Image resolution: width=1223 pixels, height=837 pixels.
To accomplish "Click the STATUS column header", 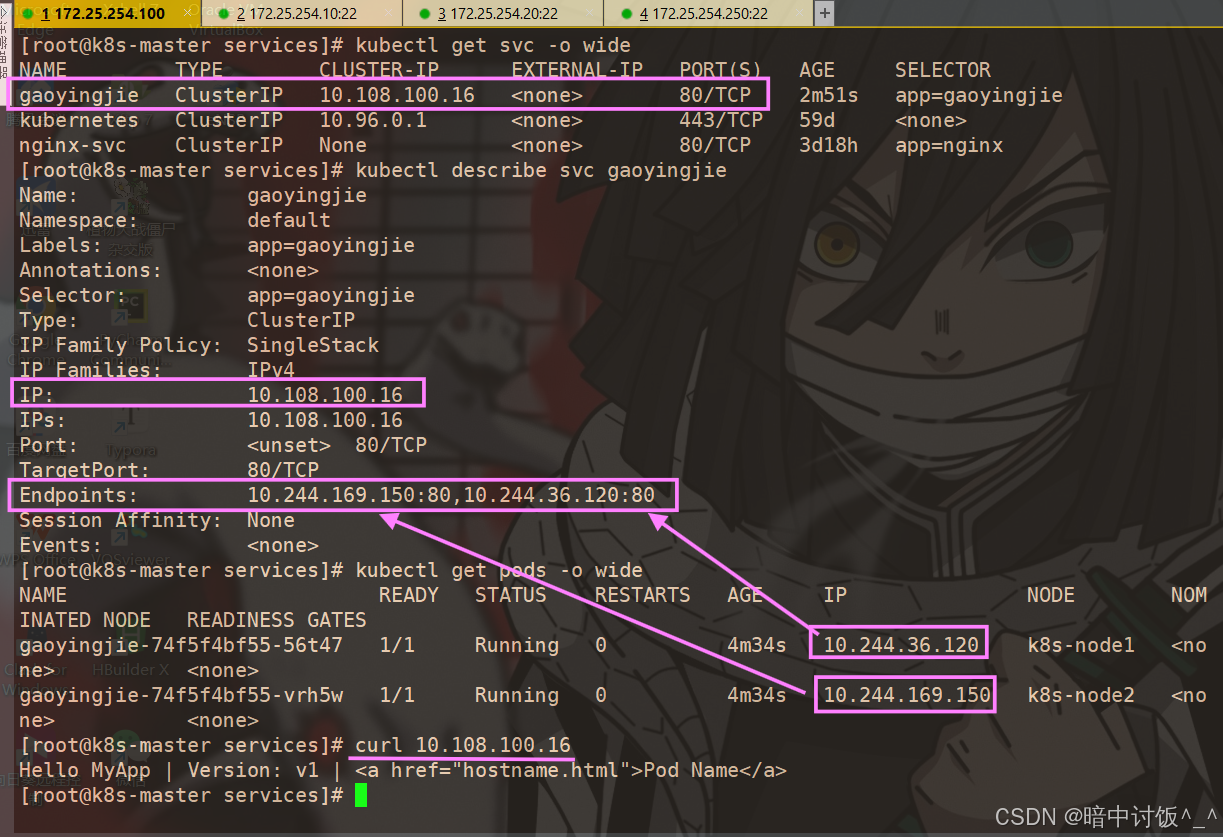I will pos(511,595).
